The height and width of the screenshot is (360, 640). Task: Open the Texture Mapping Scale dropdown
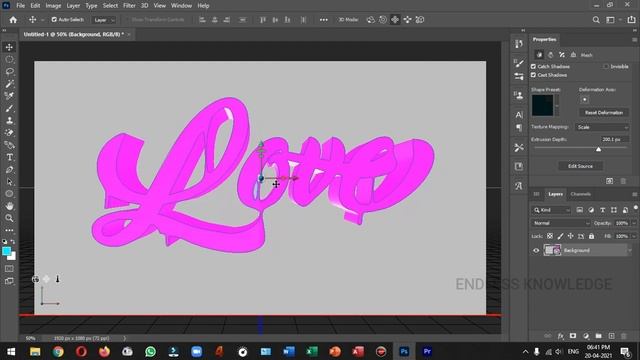point(602,127)
